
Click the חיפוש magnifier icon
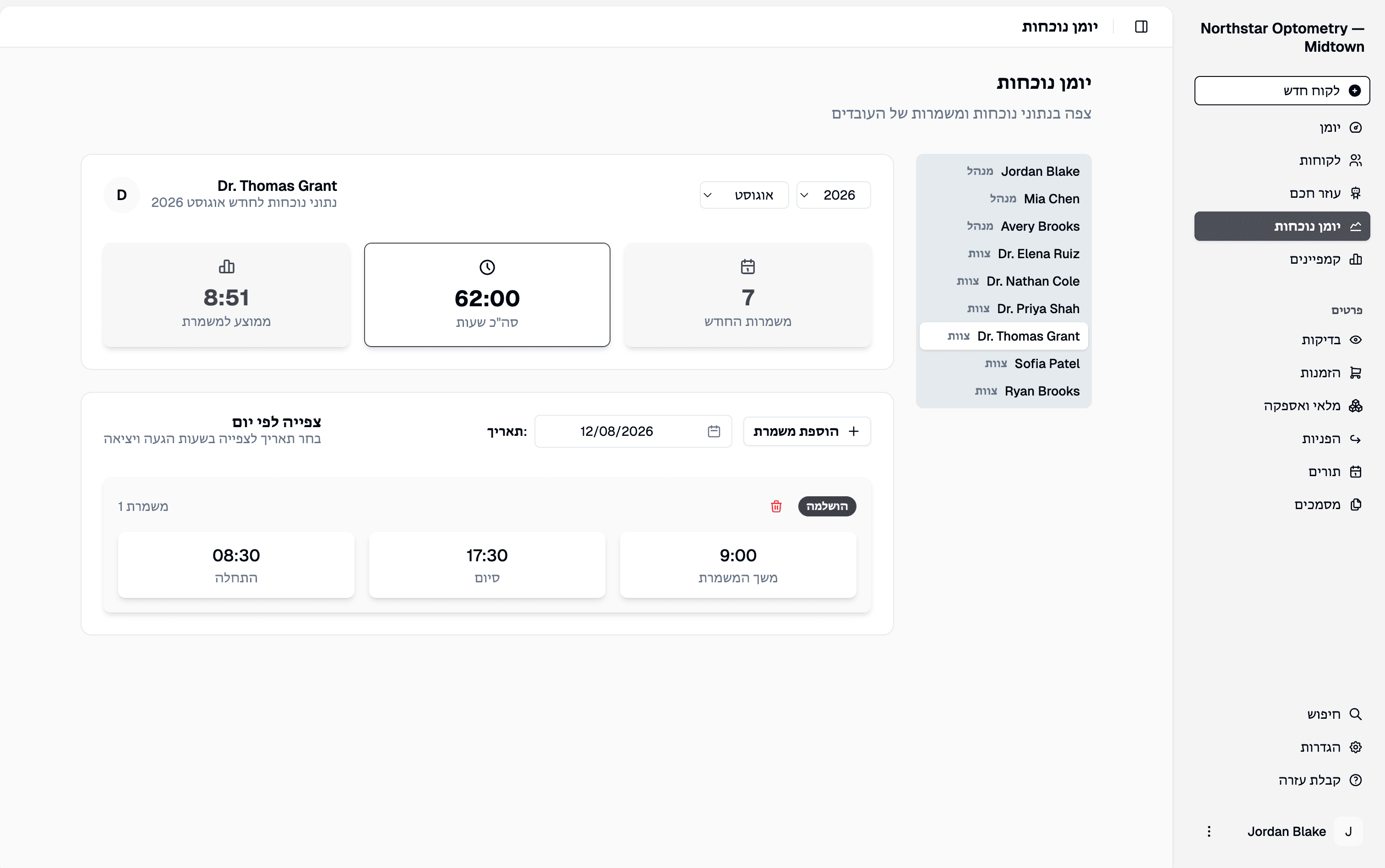pyautogui.click(x=1355, y=714)
